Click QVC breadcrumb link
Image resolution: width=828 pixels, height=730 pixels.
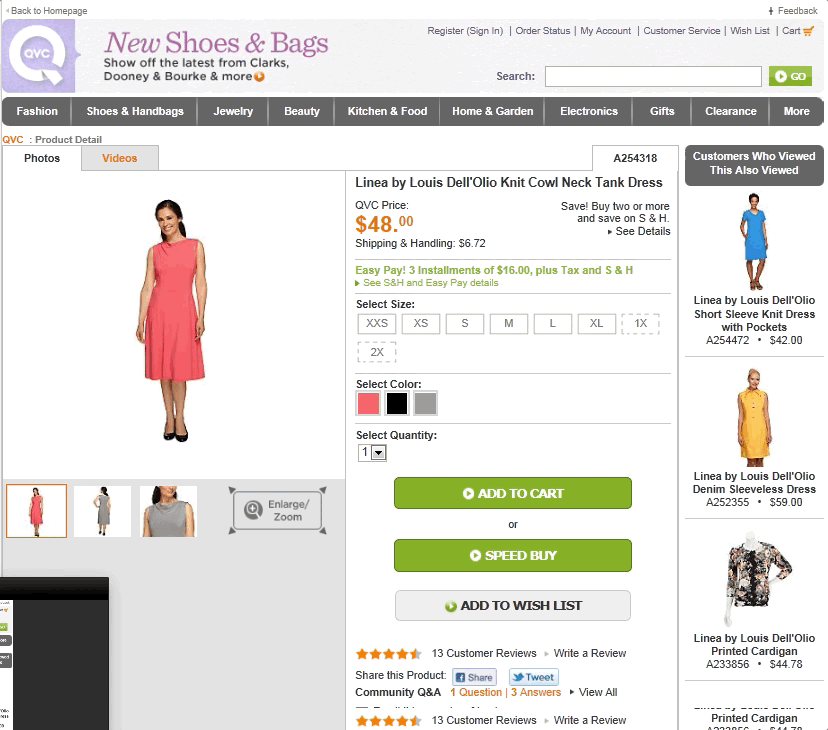(13, 139)
